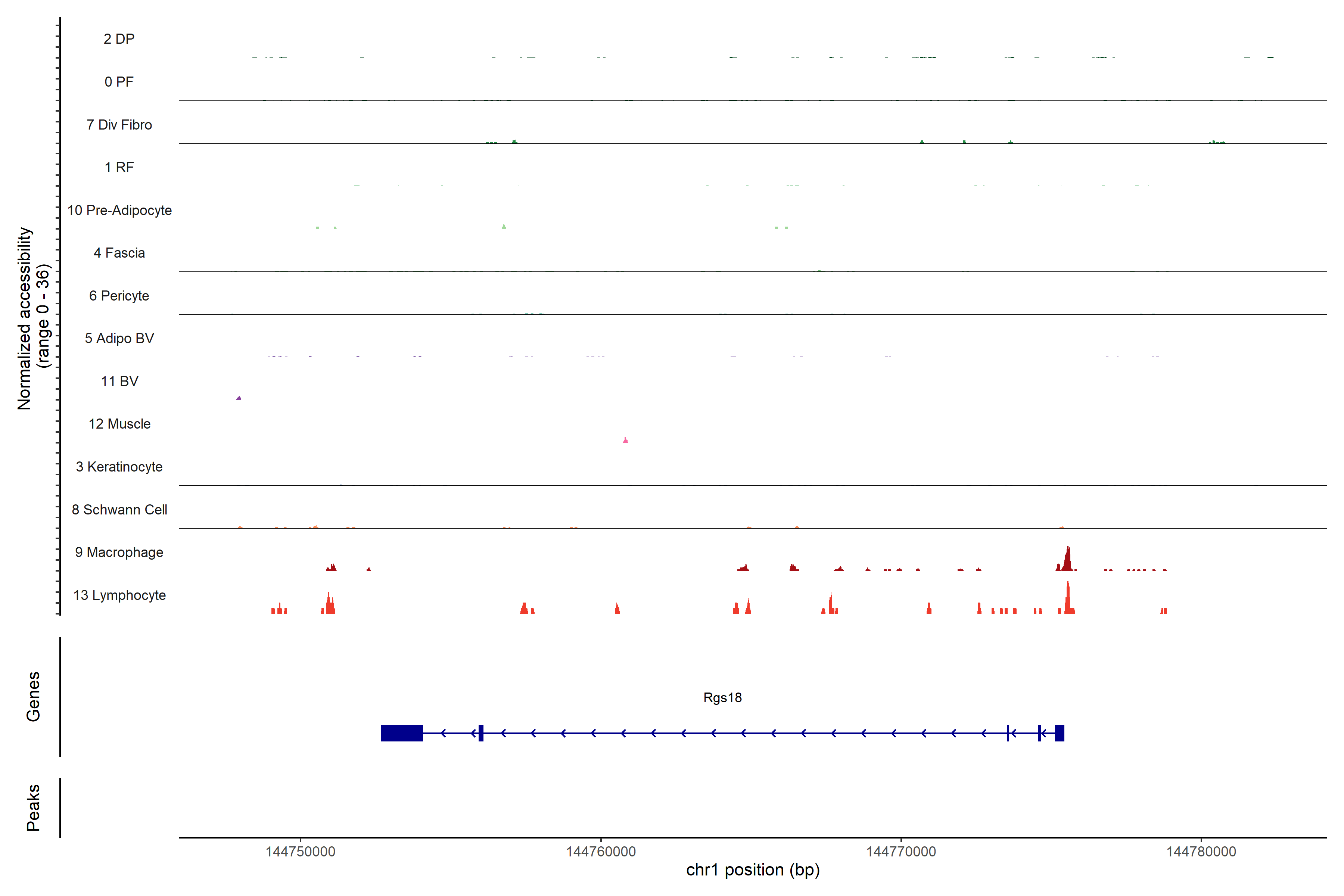
Task: Click the 11 BV purple peak
Action: 239,398
